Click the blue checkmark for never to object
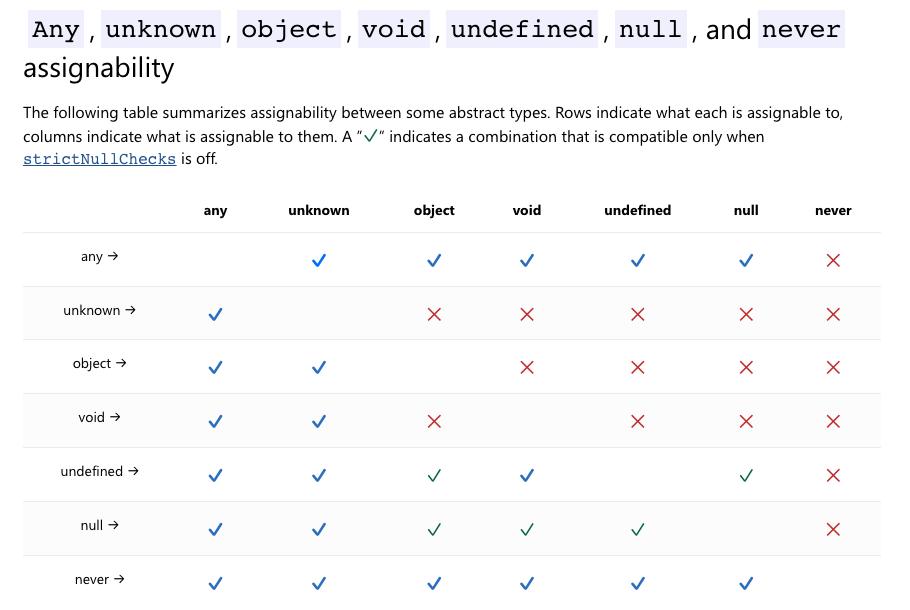 (434, 583)
